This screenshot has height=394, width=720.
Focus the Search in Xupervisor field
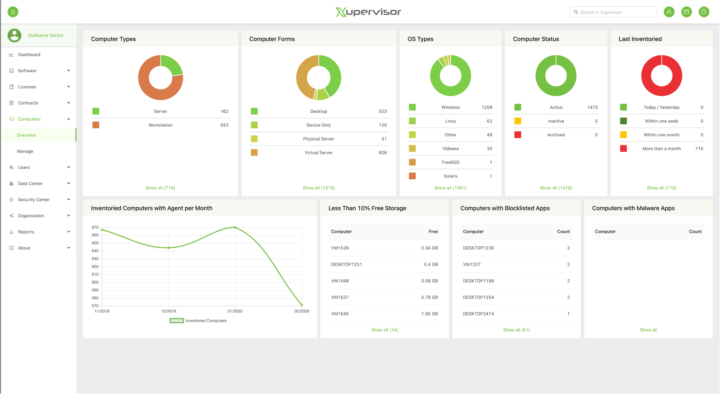tap(613, 12)
